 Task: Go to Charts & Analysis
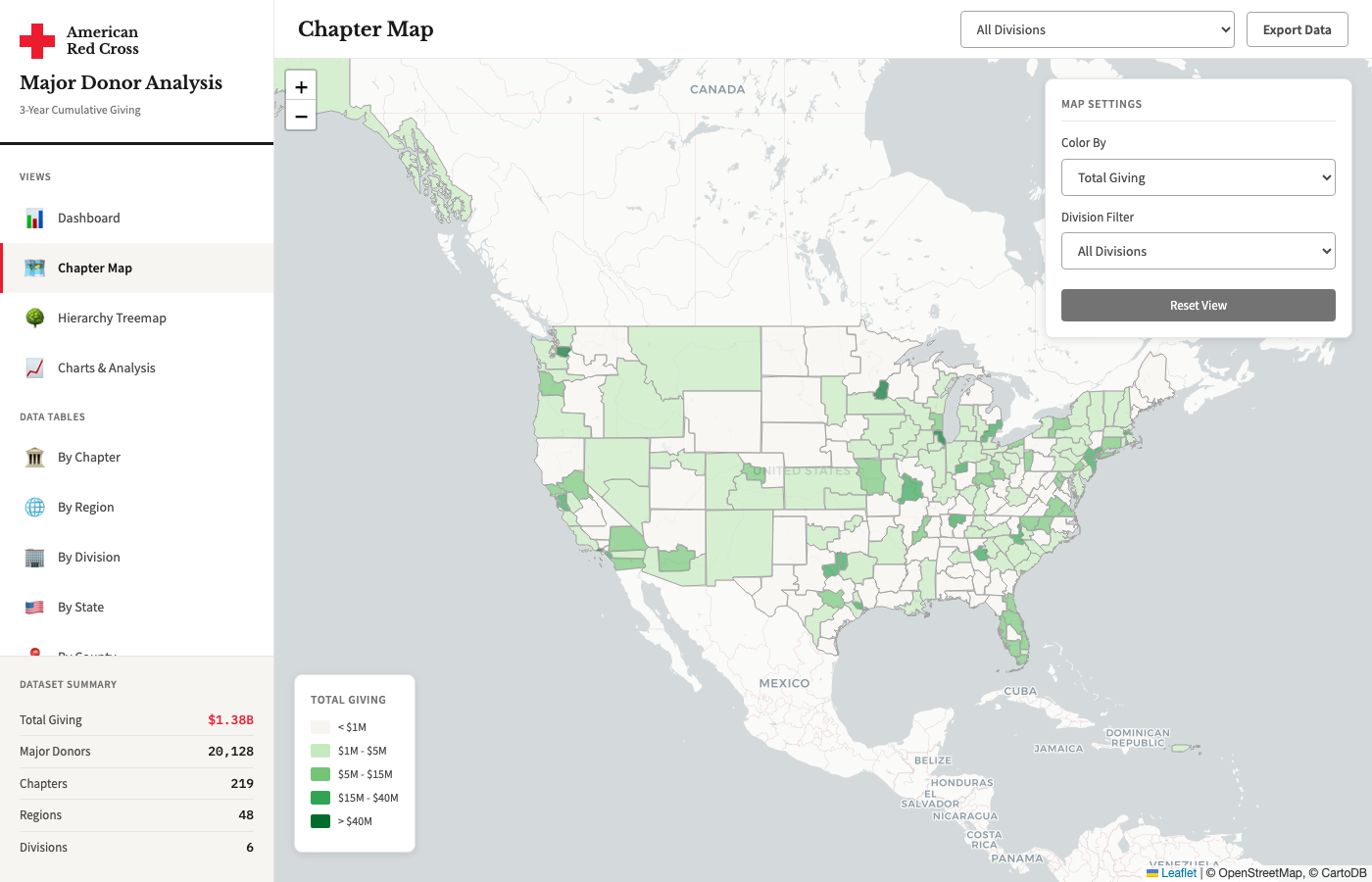pyautogui.click(x=137, y=368)
